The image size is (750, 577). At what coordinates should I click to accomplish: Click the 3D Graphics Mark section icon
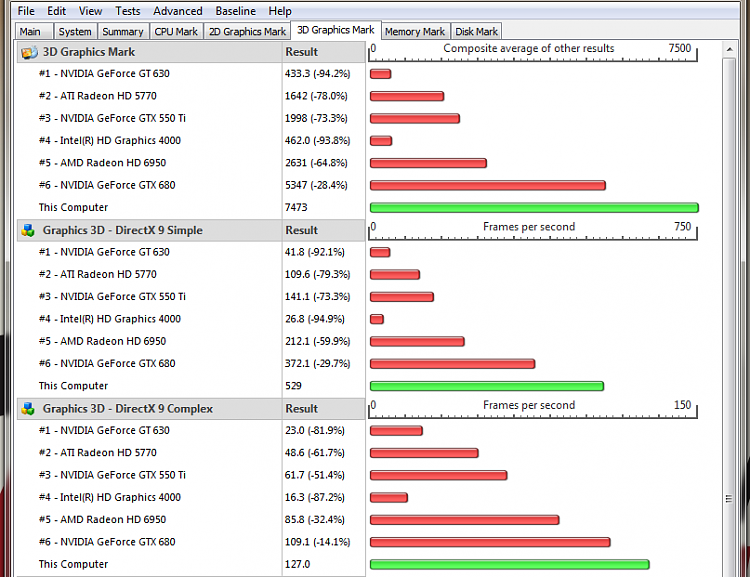coord(29,52)
